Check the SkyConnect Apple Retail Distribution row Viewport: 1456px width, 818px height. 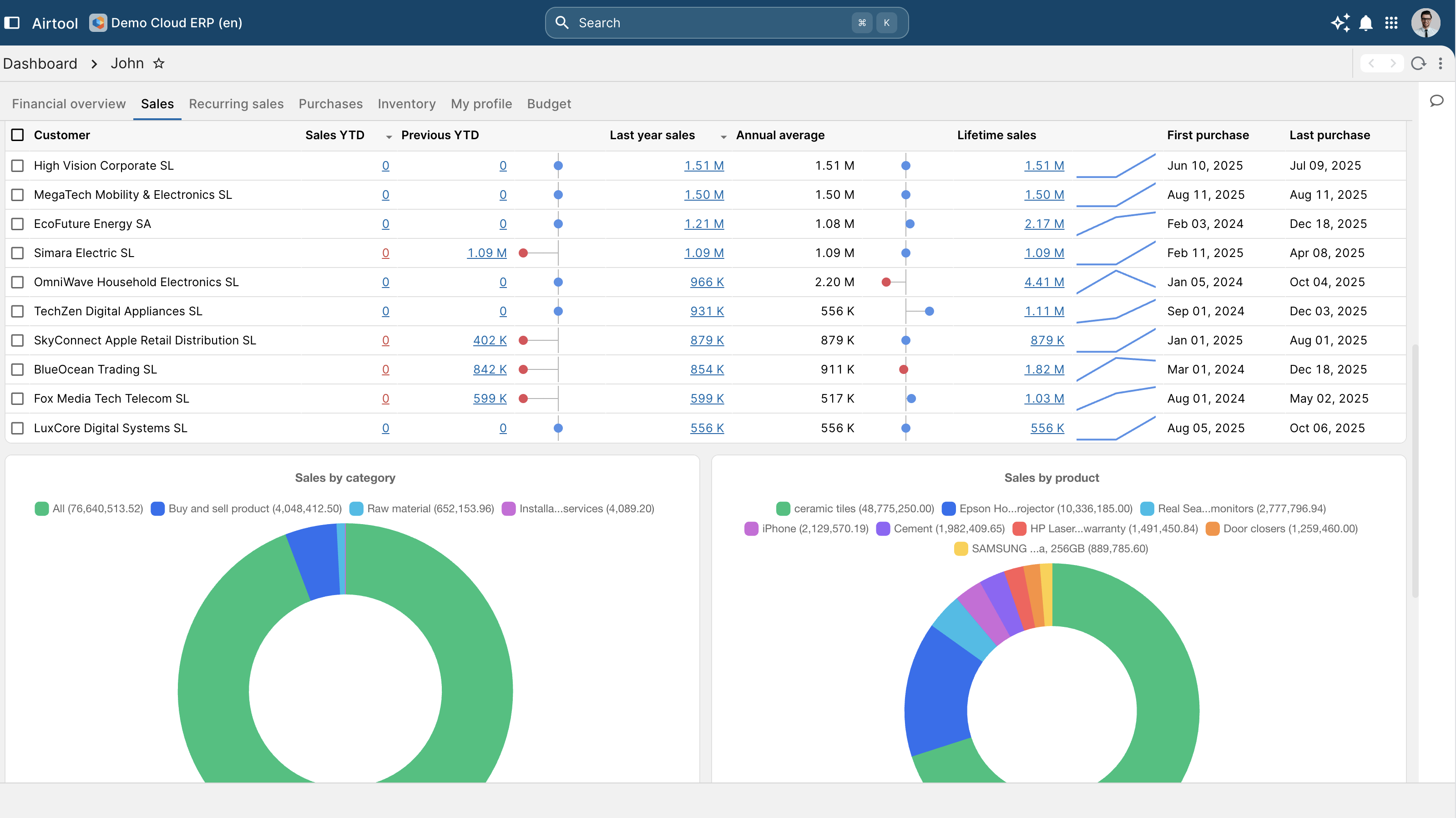tap(18, 340)
